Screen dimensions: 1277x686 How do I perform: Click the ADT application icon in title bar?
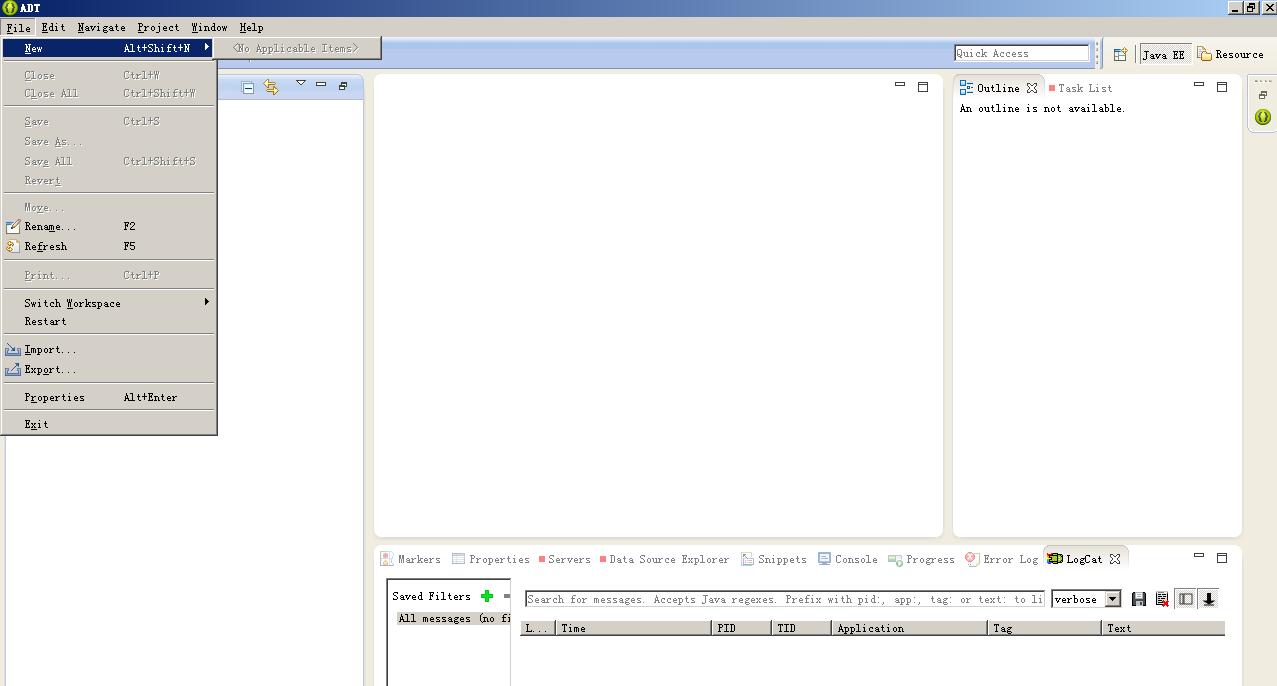click(x=9, y=8)
